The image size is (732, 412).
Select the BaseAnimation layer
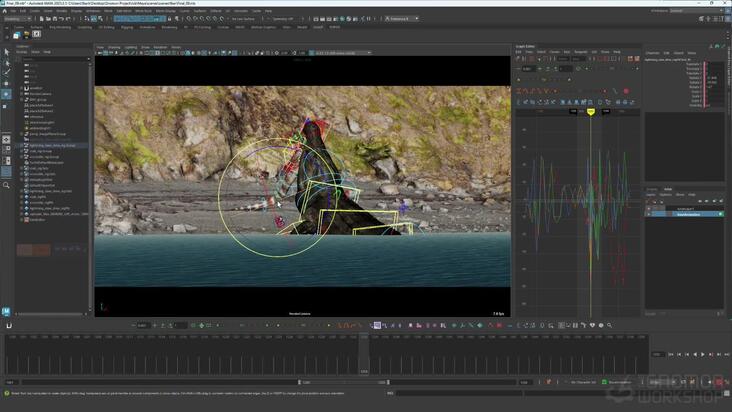pyautogui.click(x=688, y=214)
